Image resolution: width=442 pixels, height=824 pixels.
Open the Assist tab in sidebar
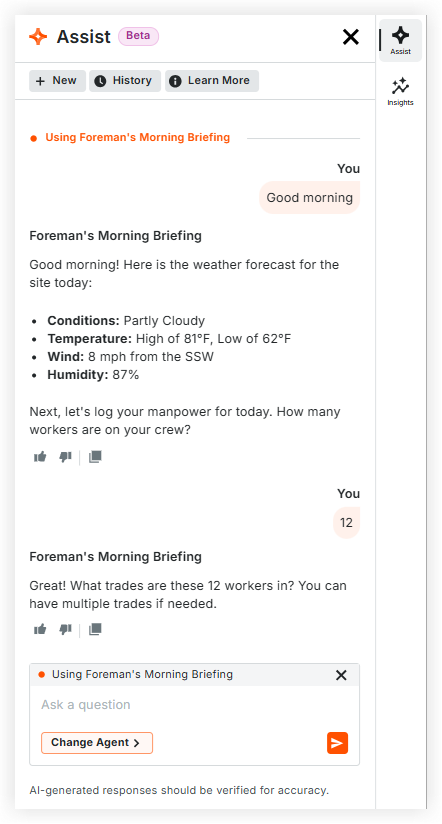click(400, 40)
